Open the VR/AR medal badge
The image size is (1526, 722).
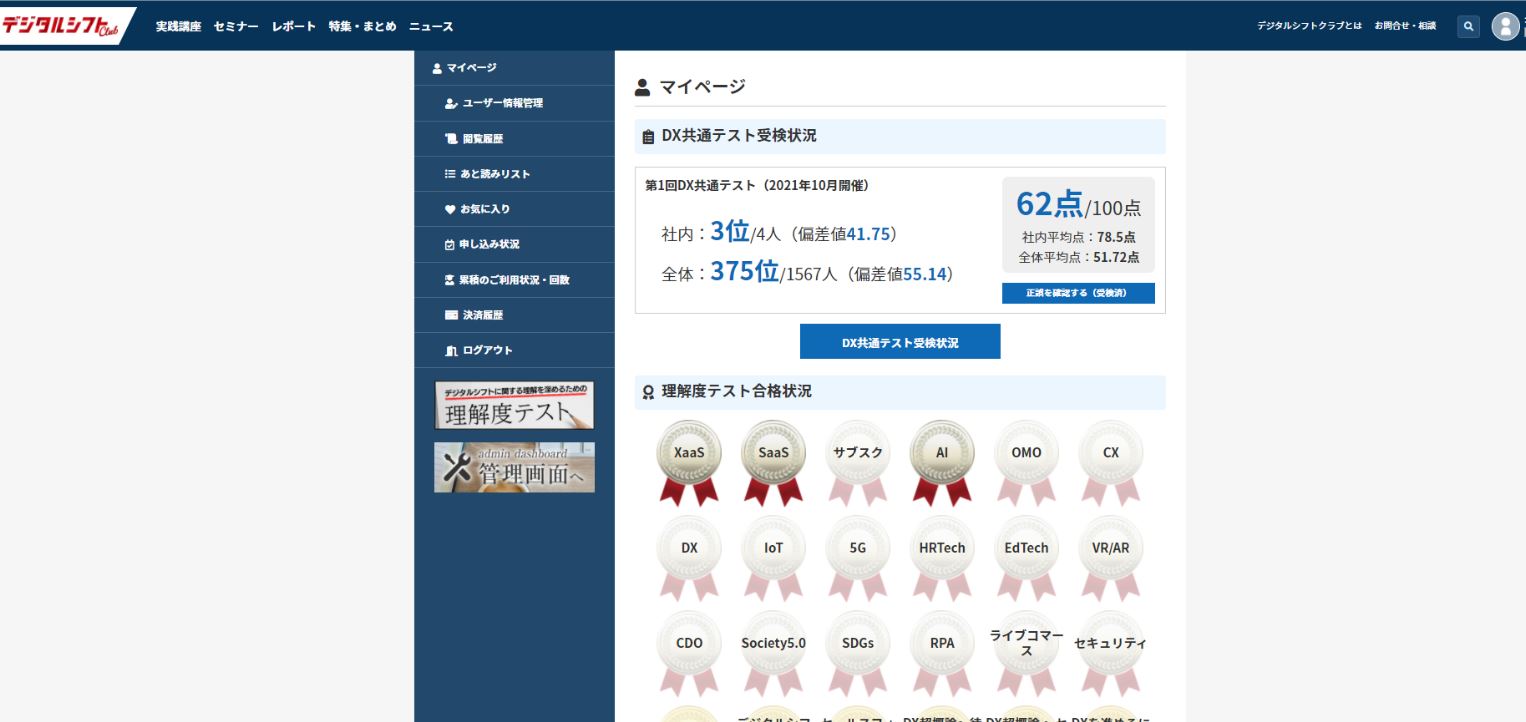1110,549
